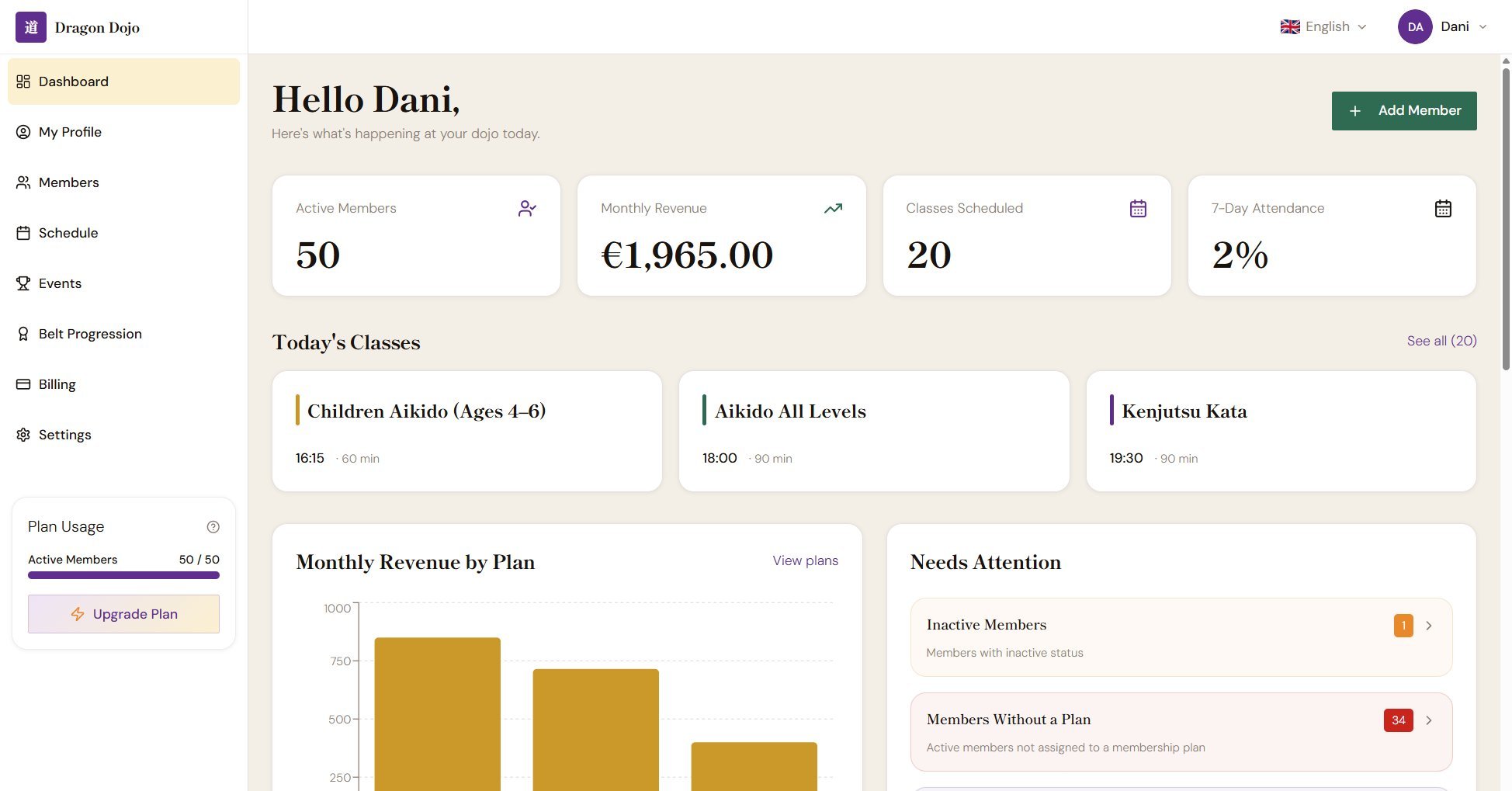
Task: Open the Dashboard menu item
Action: pyautogui.click(x=123, y=82)
